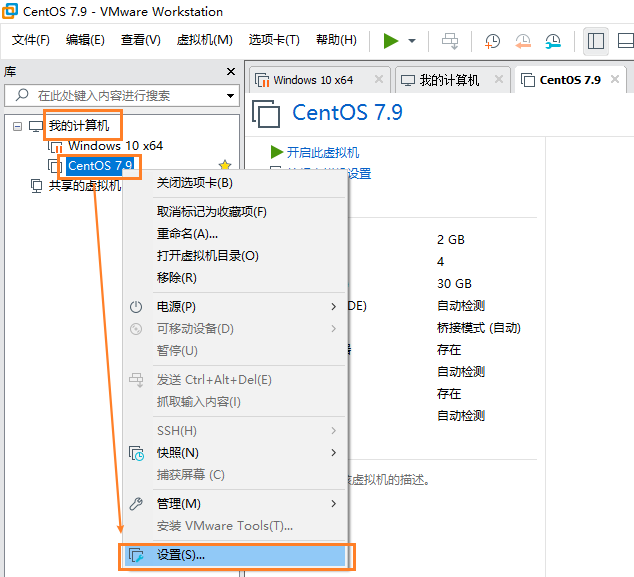Screen dimensions: 634x577
Task: Click the green power-on play icon in toolbar
Action: click(x=391, y=41)
